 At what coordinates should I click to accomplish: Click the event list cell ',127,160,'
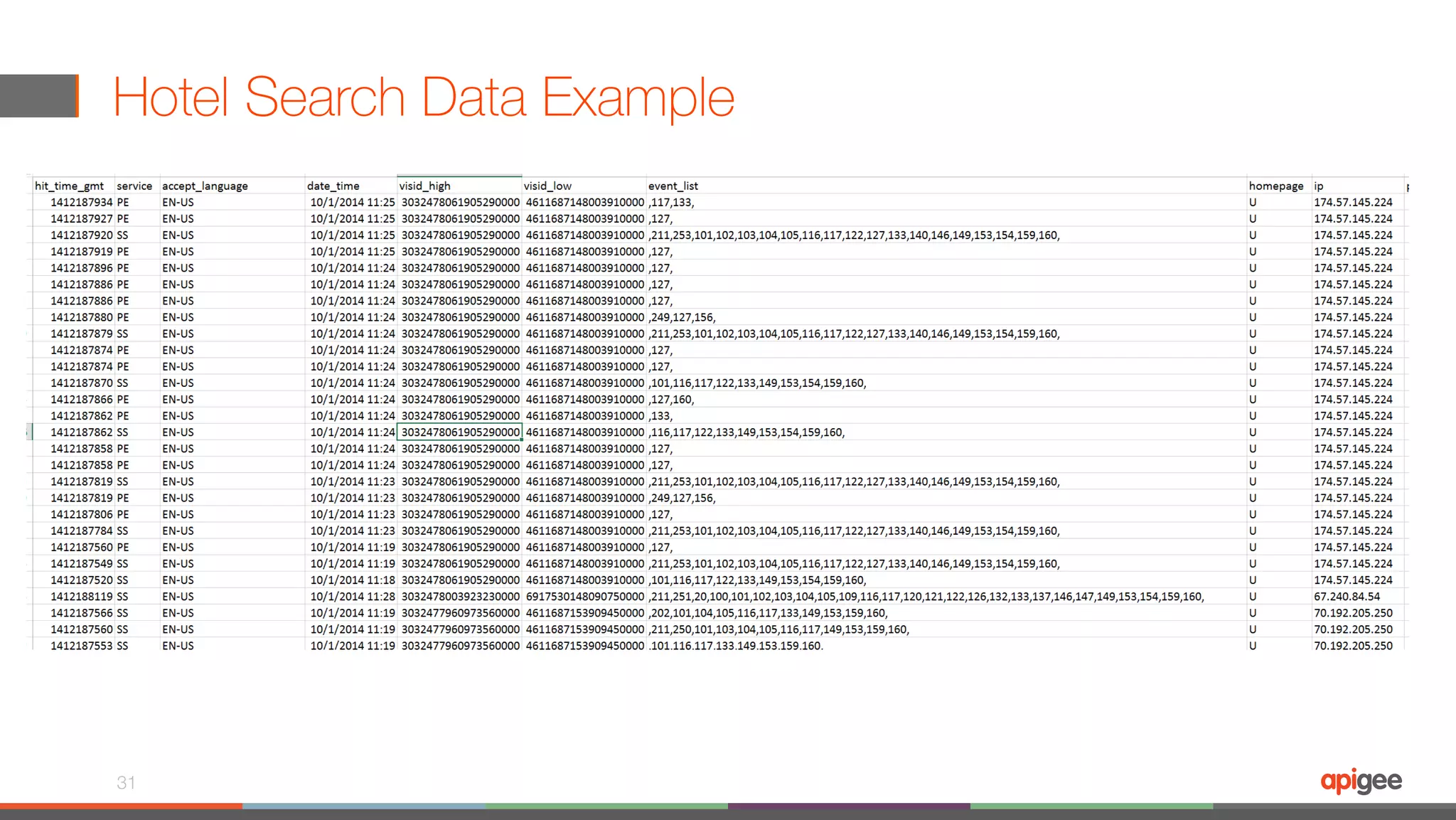(x=946, y=399)
